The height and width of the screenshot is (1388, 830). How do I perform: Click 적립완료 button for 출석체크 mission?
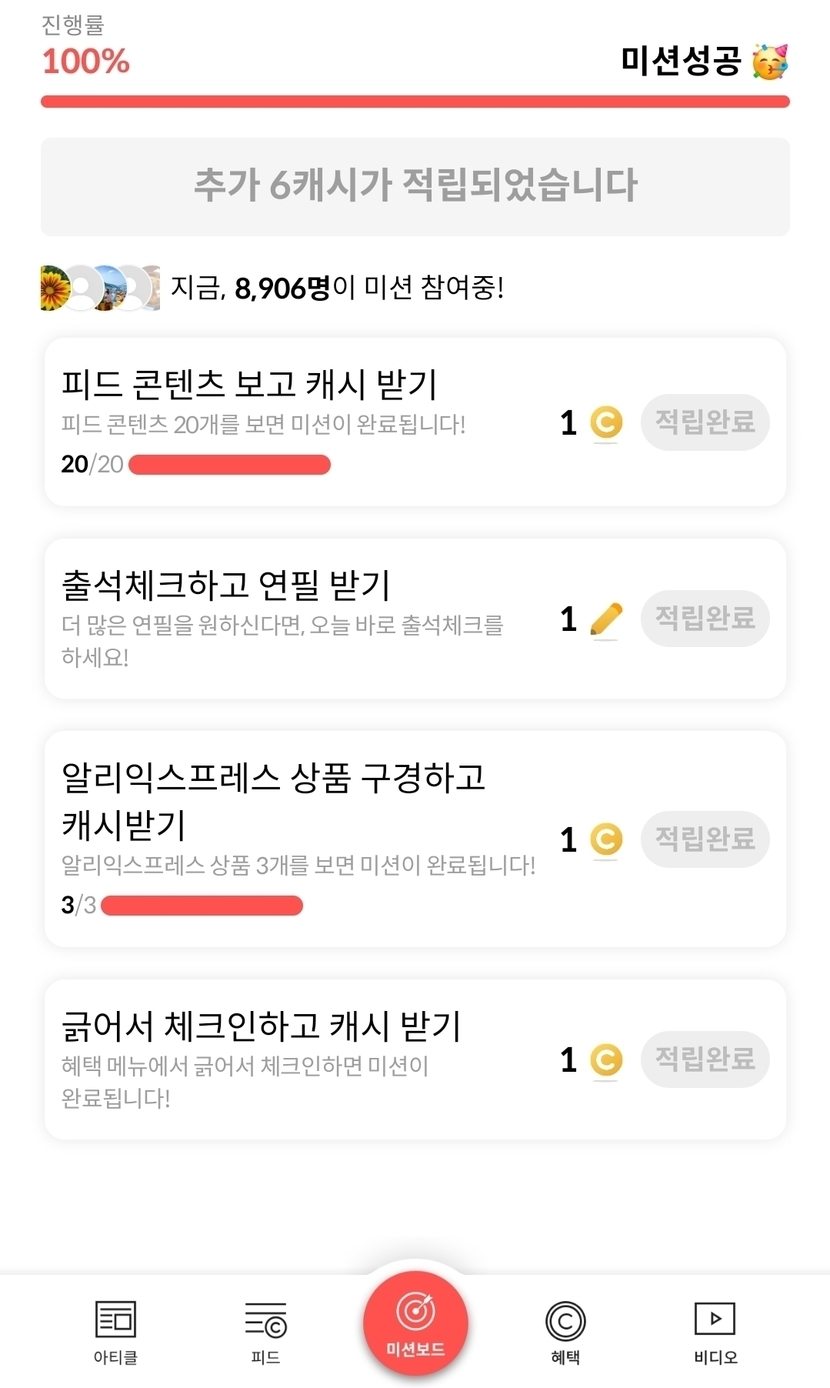pos(705,618)
